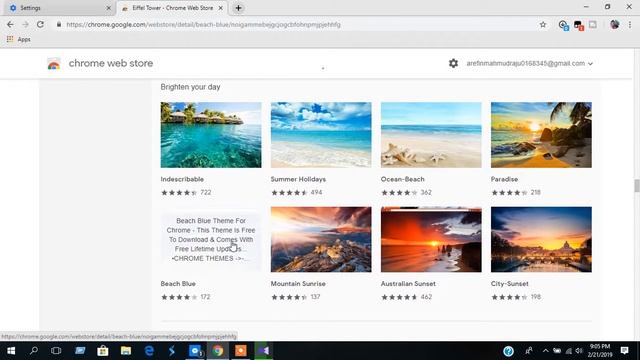This screenshot has height=360, width=640.
Task: Open the second extension icon with red badge
Action: tap(578, 25)
